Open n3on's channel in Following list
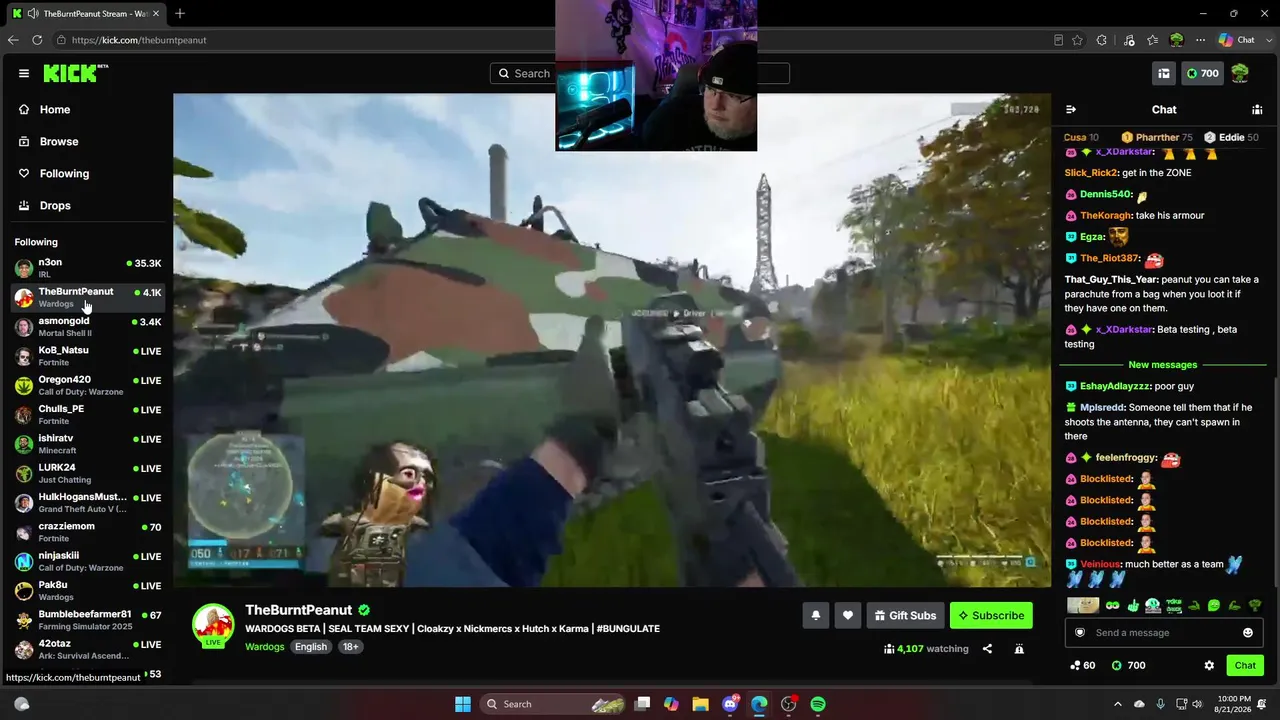 tap(88, 268)
